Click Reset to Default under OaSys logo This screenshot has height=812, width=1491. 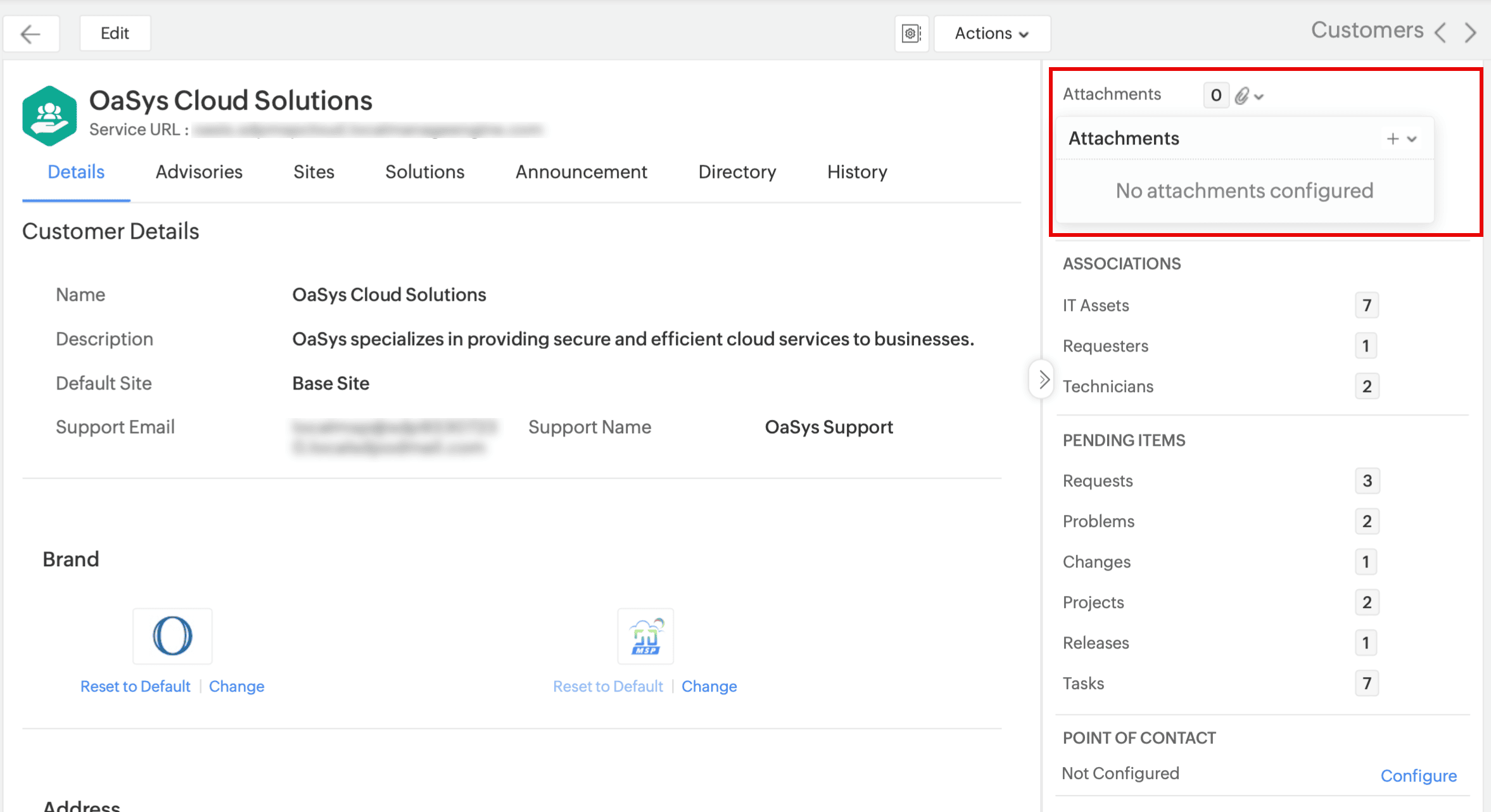(135, 686)
